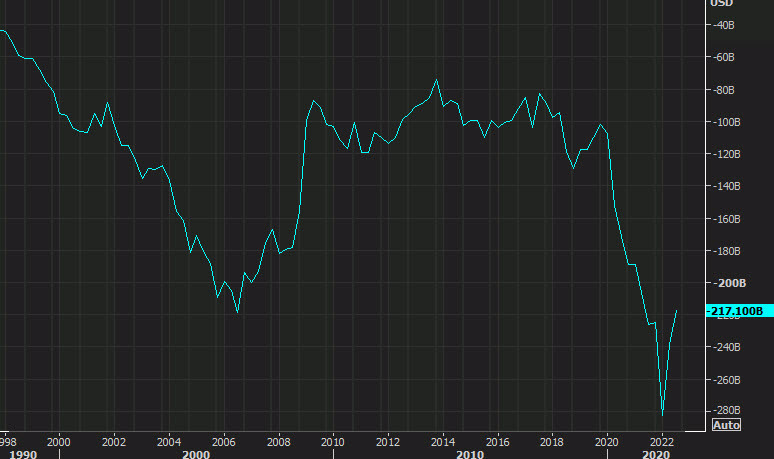Viewport: 774px width, 459px height.
Task: Click the 2006 year tick label
Action: coord(223,442)
